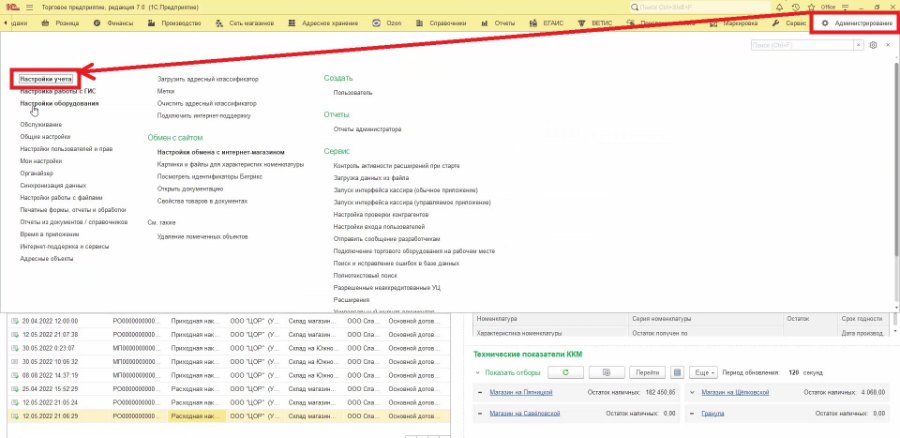Image resolution: width=900 pixels, height=438 pixels.
Task: Click the Срок годности column header
Action: [x=861, y=318]
